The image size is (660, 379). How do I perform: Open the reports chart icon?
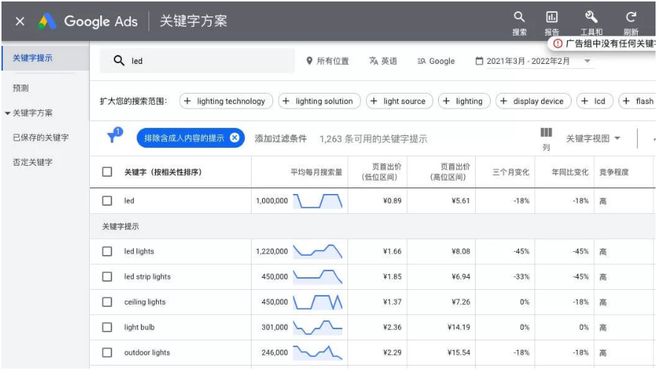click(551, 17)
